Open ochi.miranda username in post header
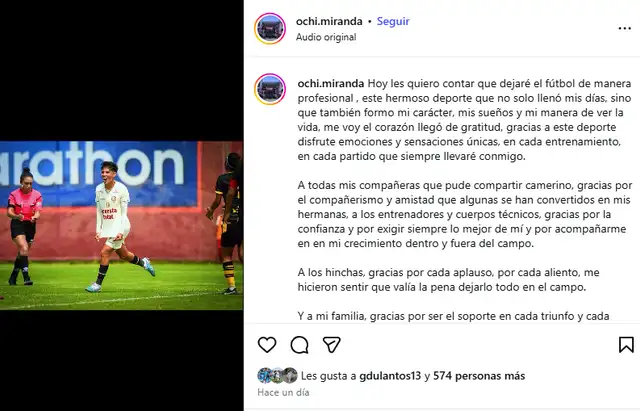Viewport: 640px width, 411px height. click(x=329, y=21)
